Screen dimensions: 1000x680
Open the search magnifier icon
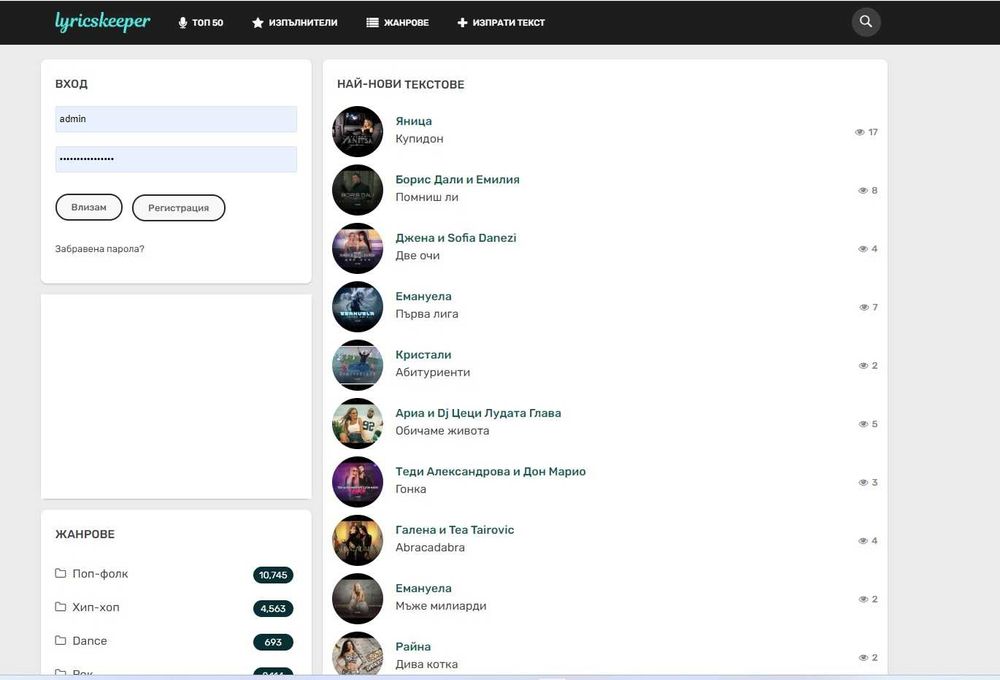click(865, 22)
